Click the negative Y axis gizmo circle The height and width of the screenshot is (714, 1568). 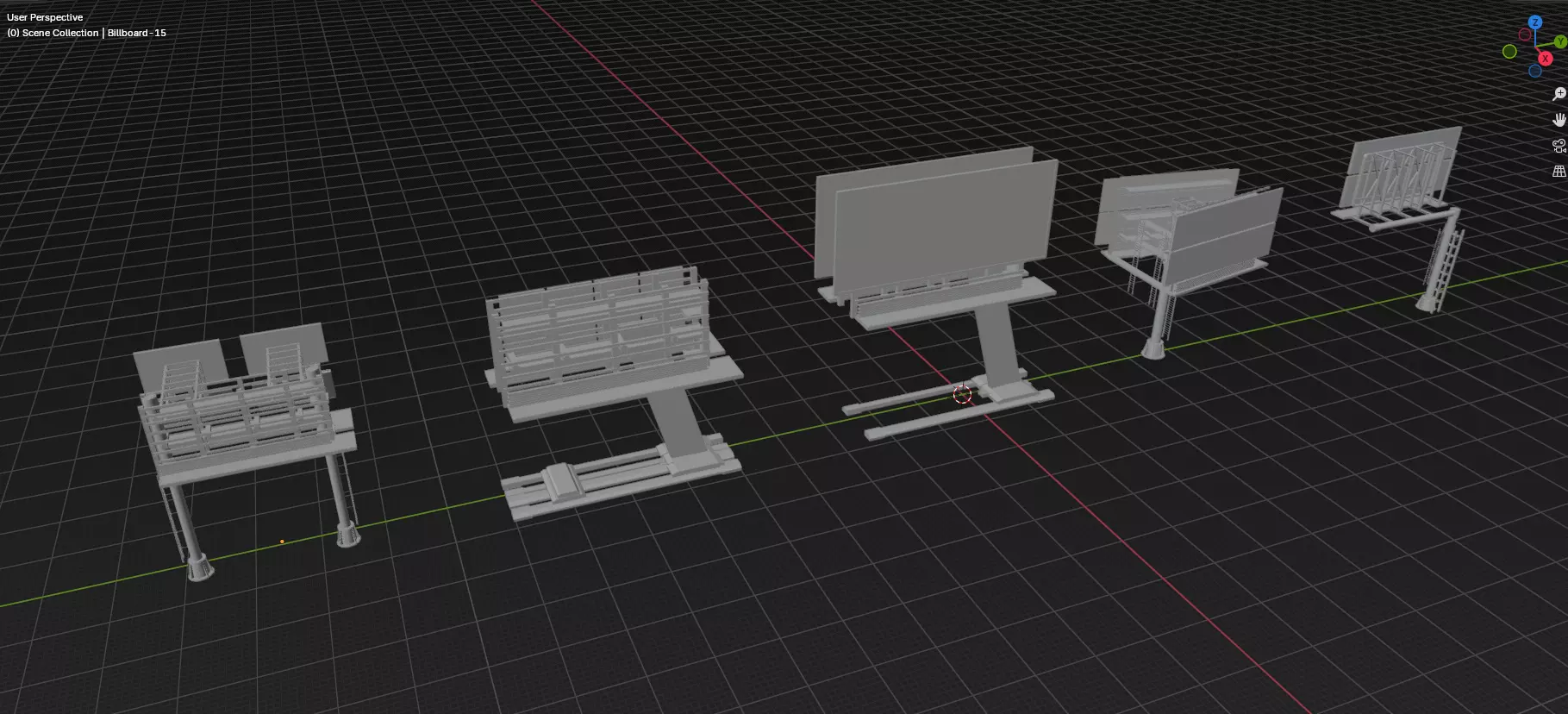pyautogui.click(x=1509, y=52)
